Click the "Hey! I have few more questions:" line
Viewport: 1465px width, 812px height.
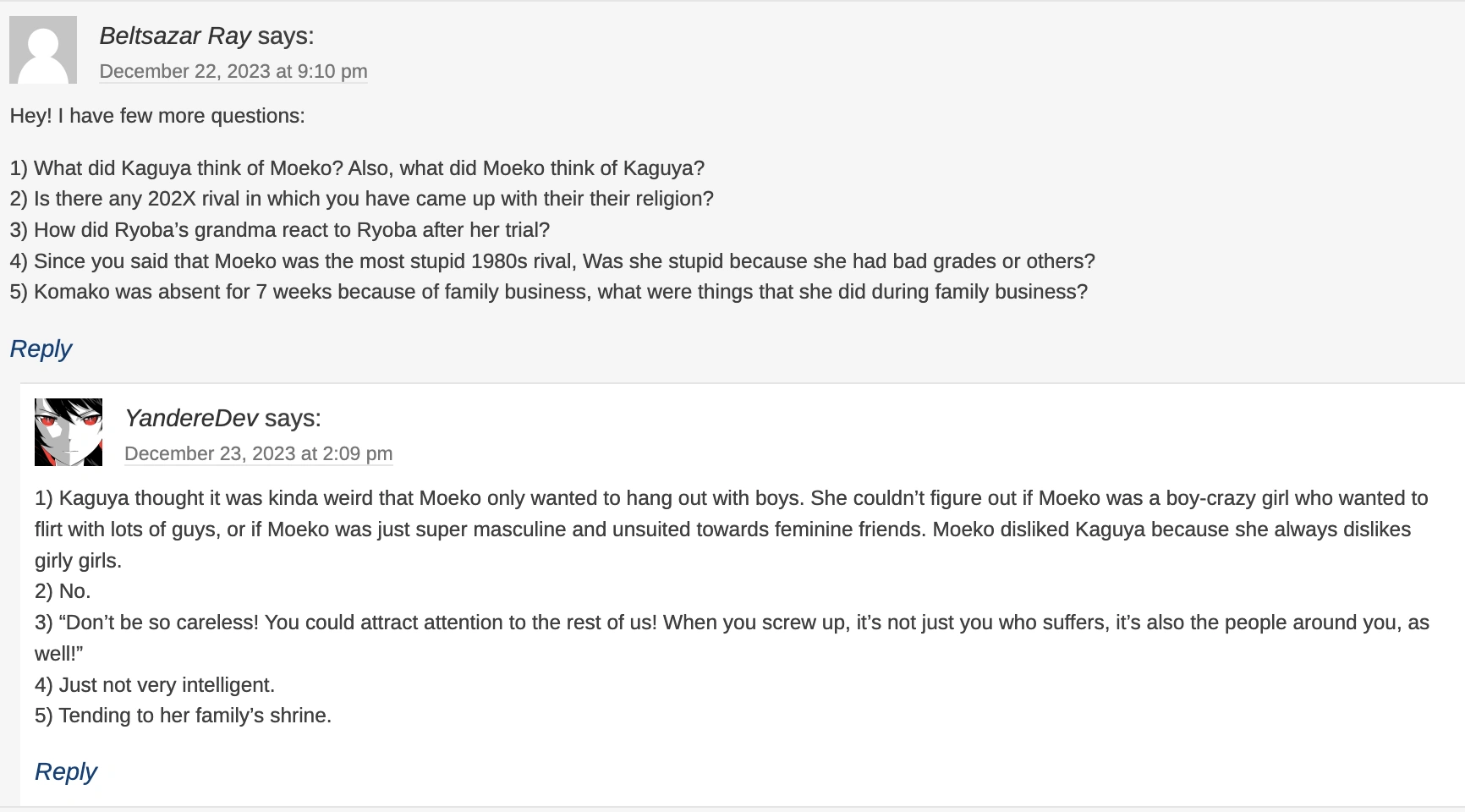coord(157,116)
